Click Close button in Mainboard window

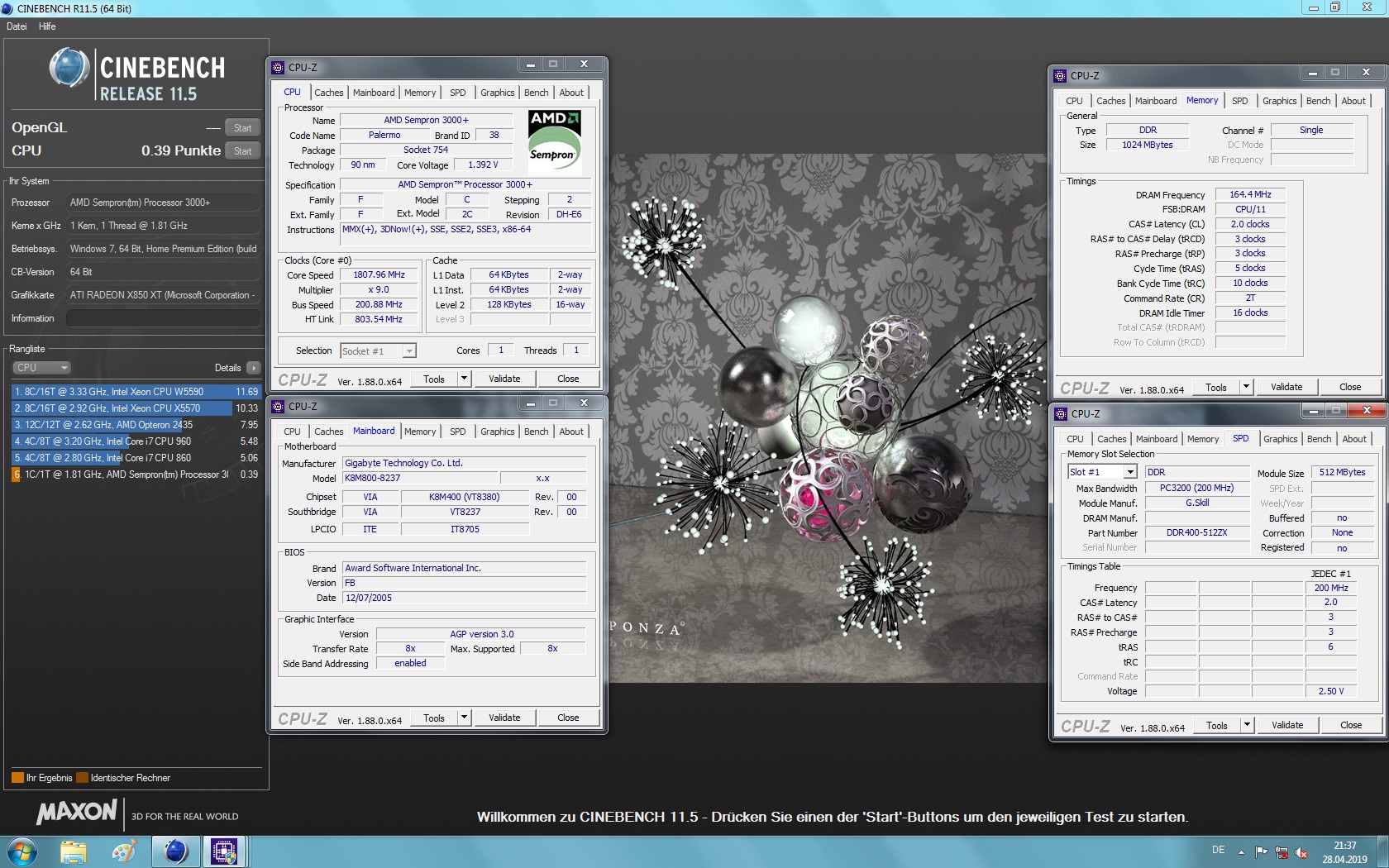568,718
